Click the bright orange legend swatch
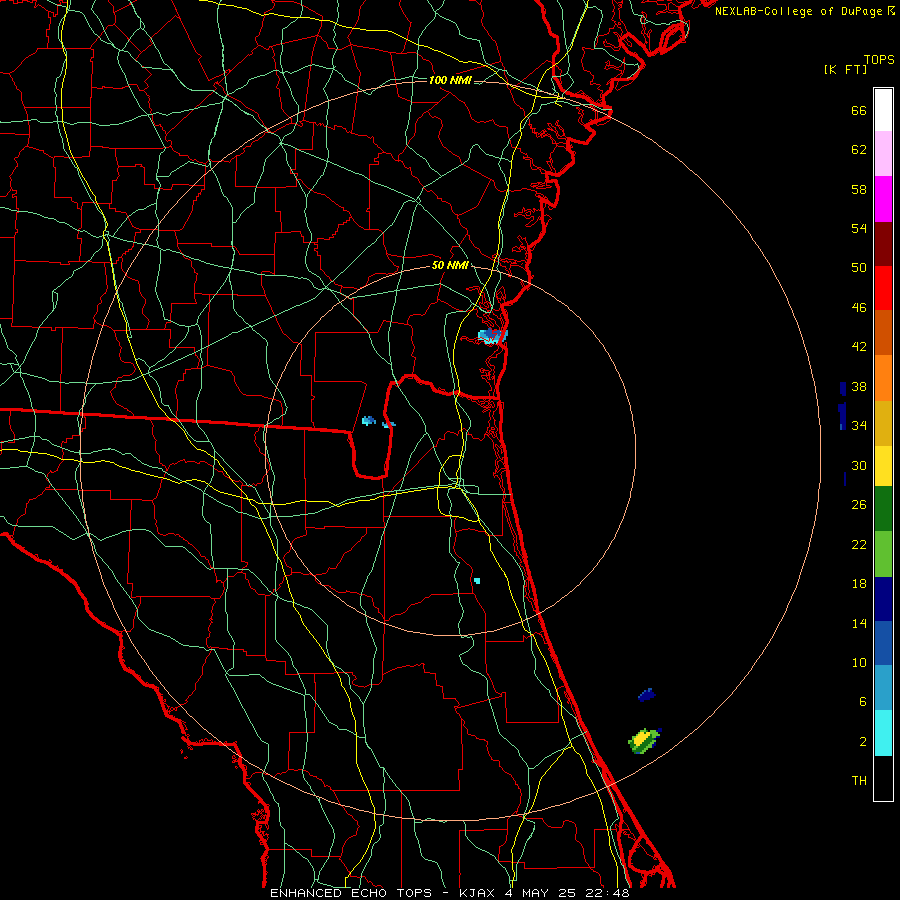 pyautogui.click(x=883, y=377)
